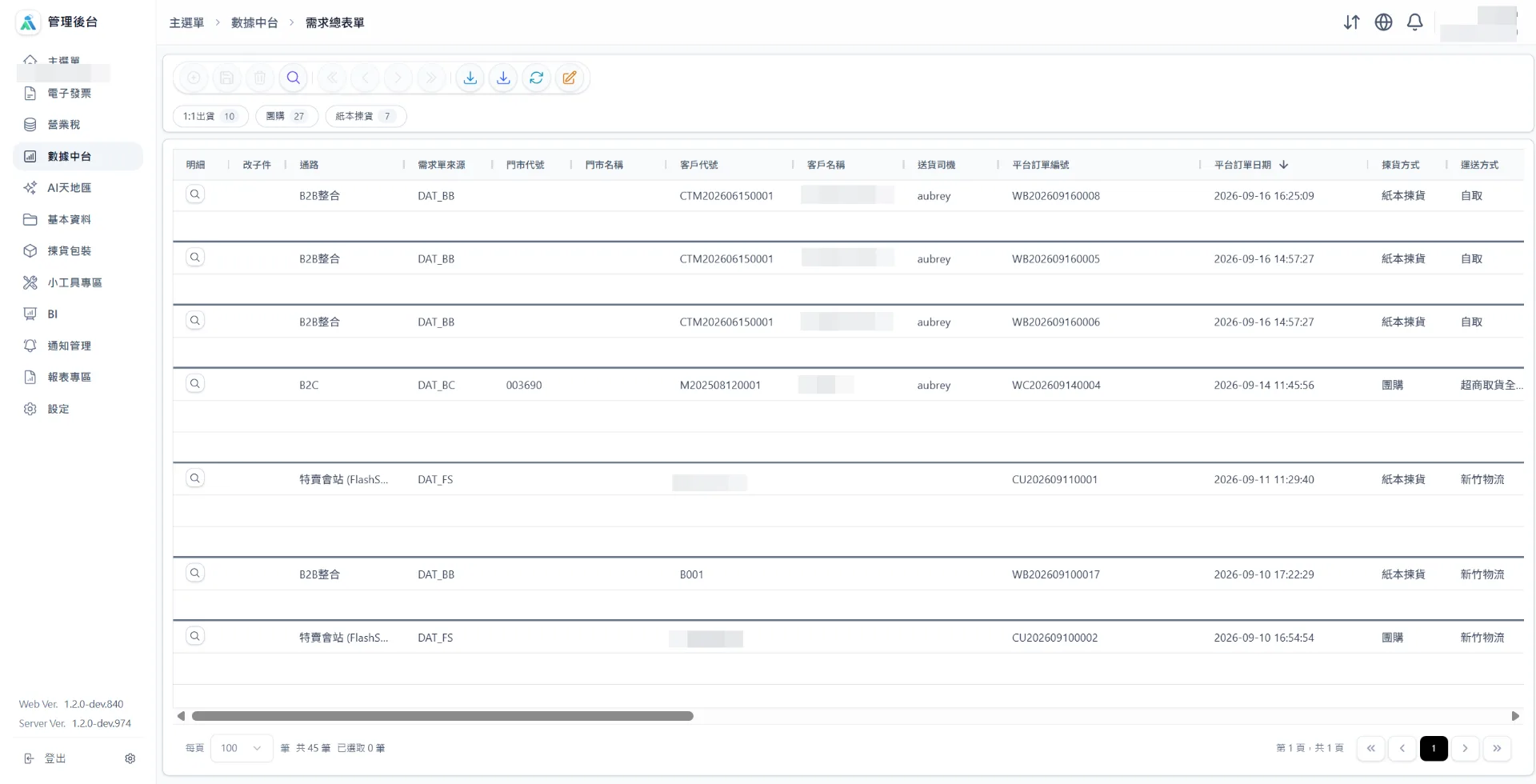Open detail magnifier for order WB202609100017
Viewport: 1536px width, 784px height.
pyautogui.click(x=195, y=573)
